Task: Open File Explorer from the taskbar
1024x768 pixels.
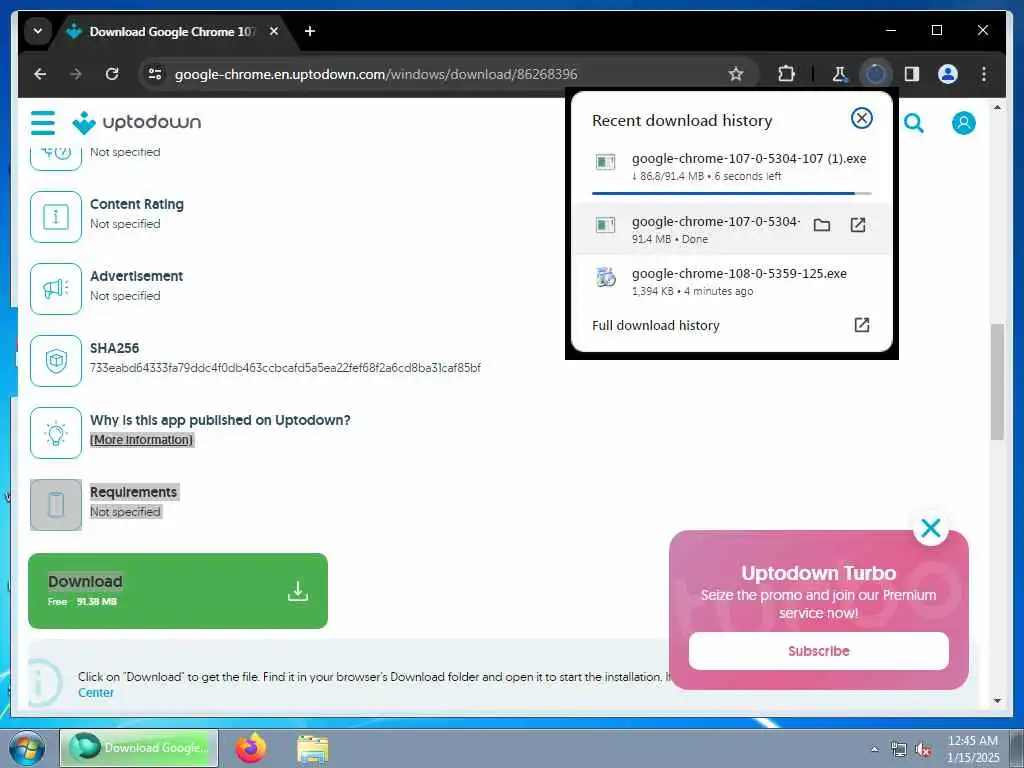Action: click(313, 749)
